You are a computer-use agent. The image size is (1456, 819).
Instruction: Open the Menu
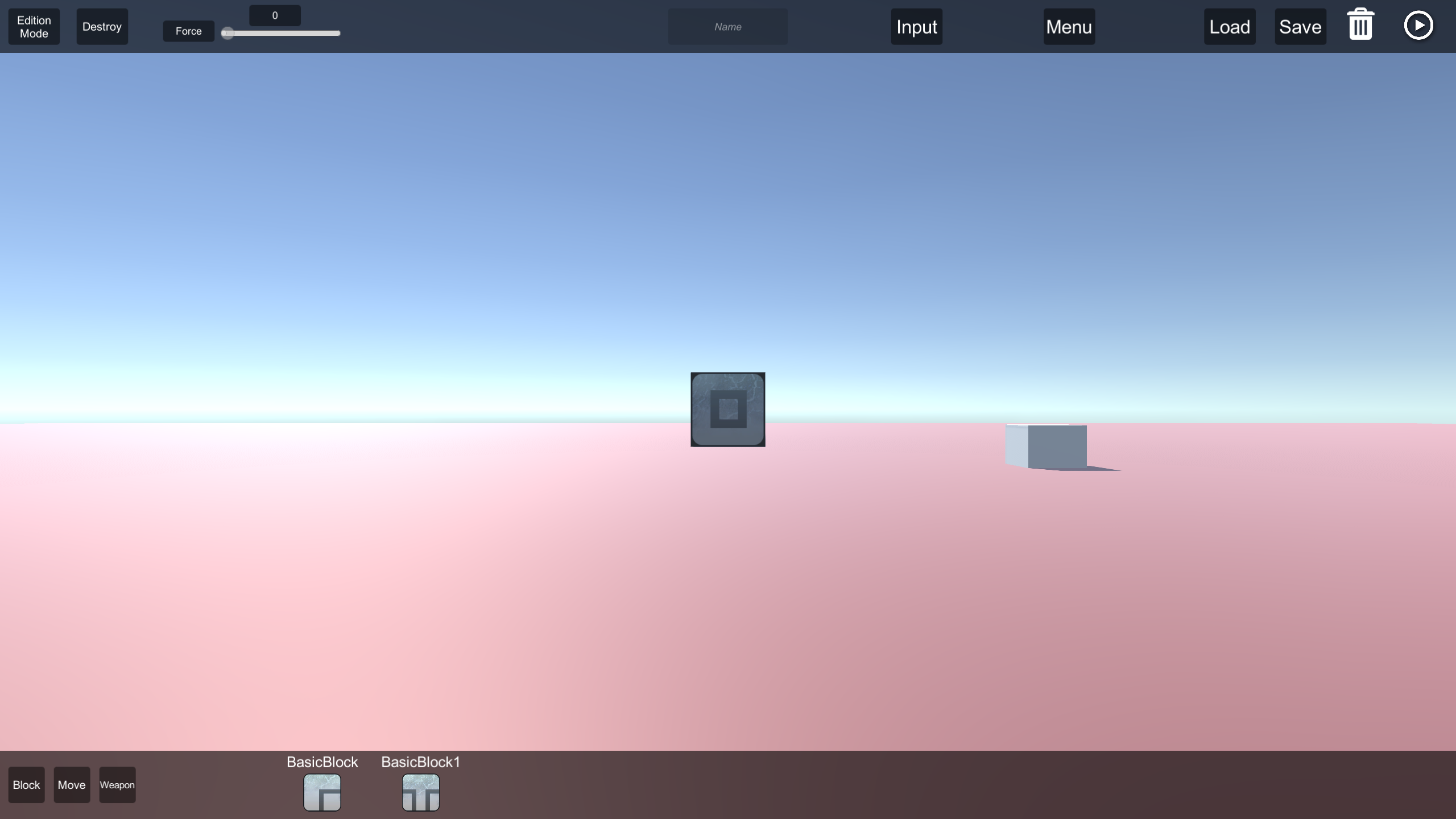pyautogui.click(x=1069, y=27)
